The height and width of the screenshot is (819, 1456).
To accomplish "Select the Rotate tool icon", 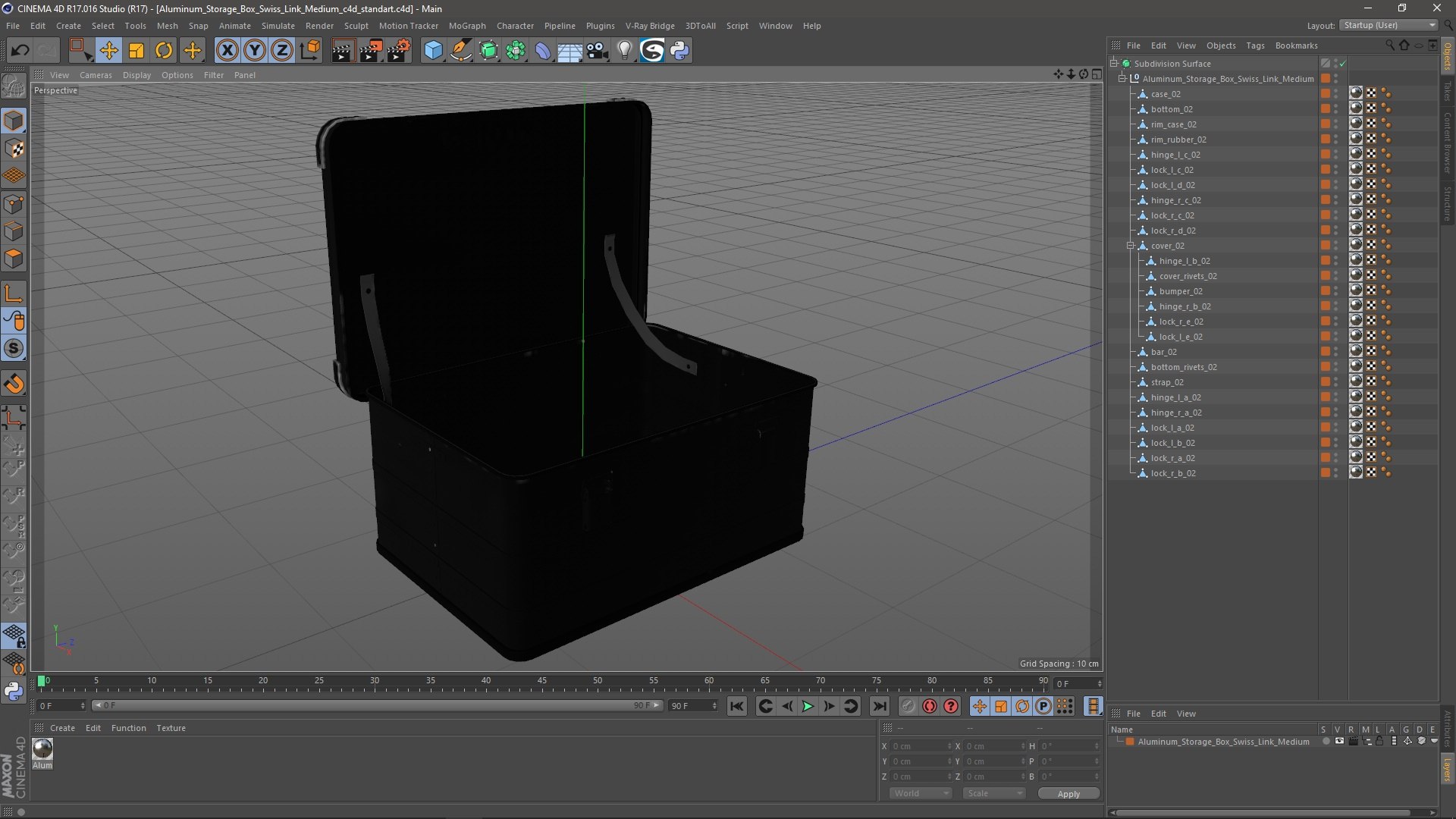I will [164, 51].
